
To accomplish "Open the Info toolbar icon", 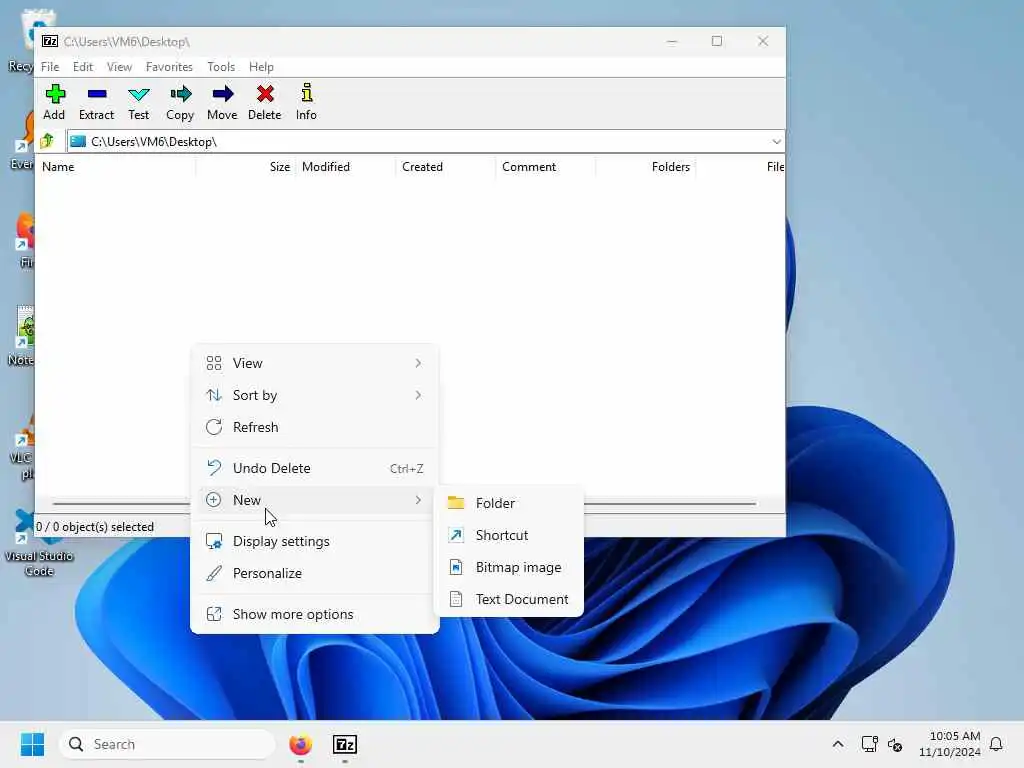I will pyautogui.click(x=306, y=103).
